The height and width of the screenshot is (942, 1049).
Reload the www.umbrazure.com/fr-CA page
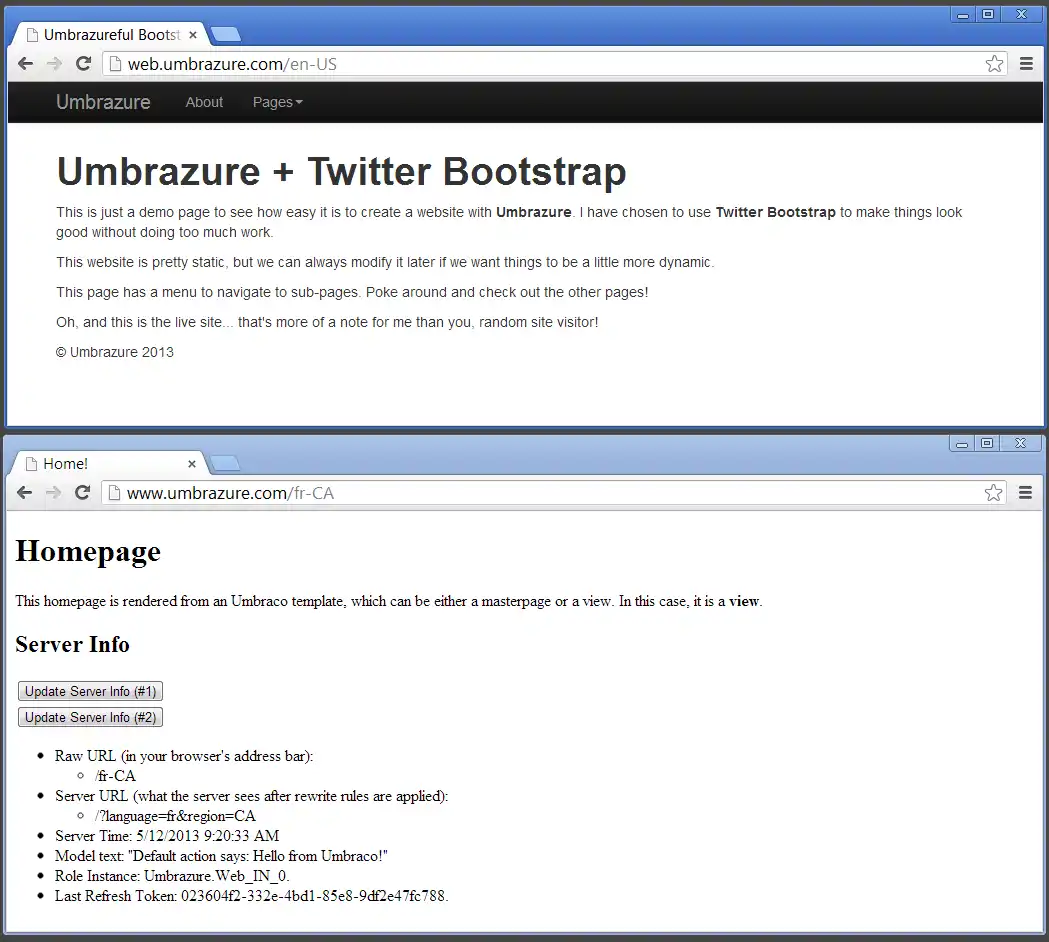(83, 492)
